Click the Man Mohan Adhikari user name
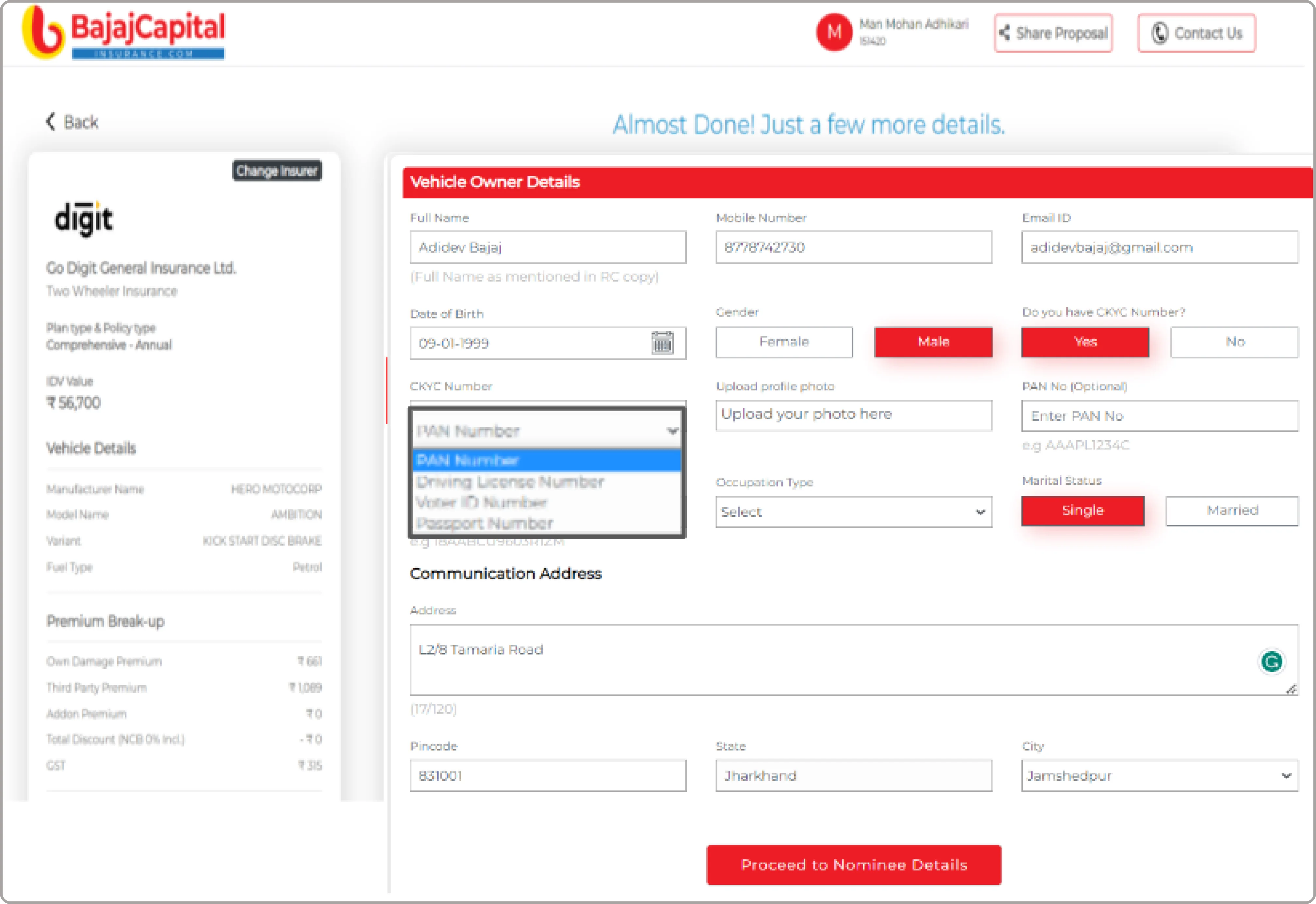1316x904 pixels. [913, 24]
